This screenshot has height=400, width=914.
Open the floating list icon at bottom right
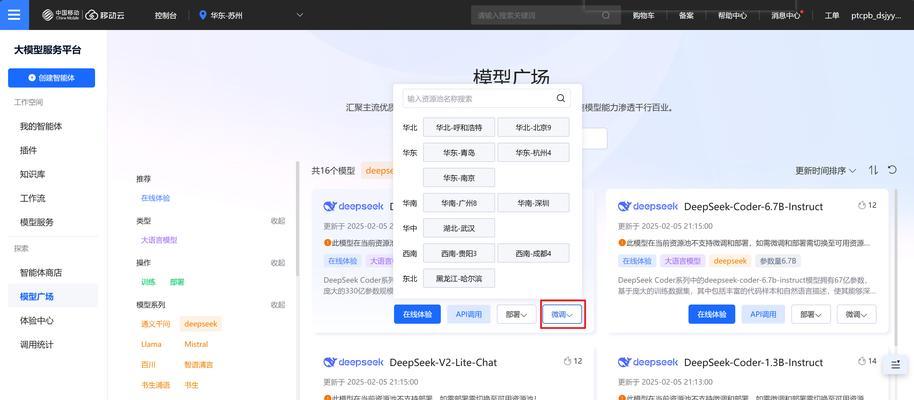click(x=895, y=364)
